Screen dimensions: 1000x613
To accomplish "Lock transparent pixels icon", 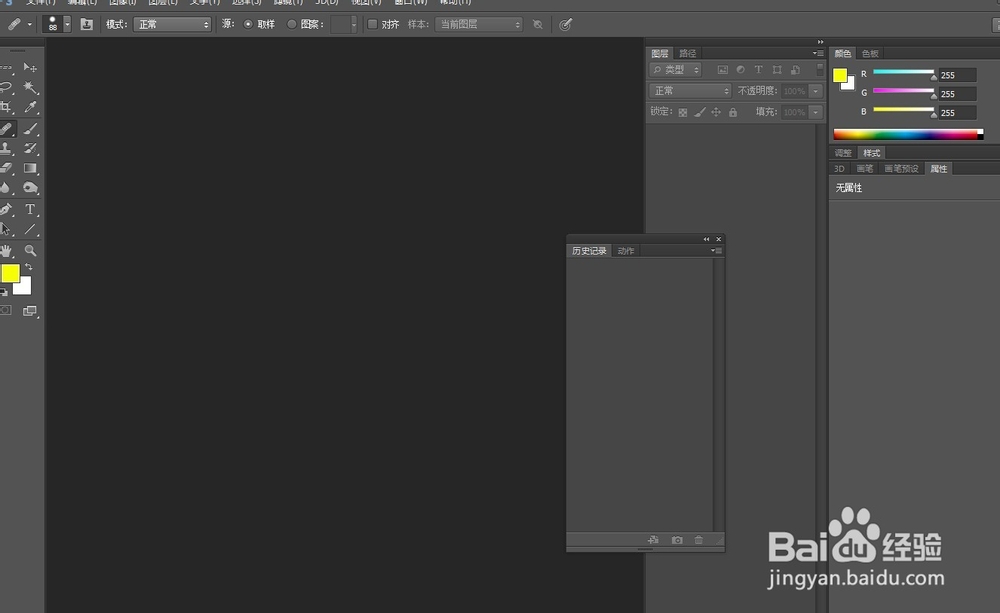I will (682, 112).
